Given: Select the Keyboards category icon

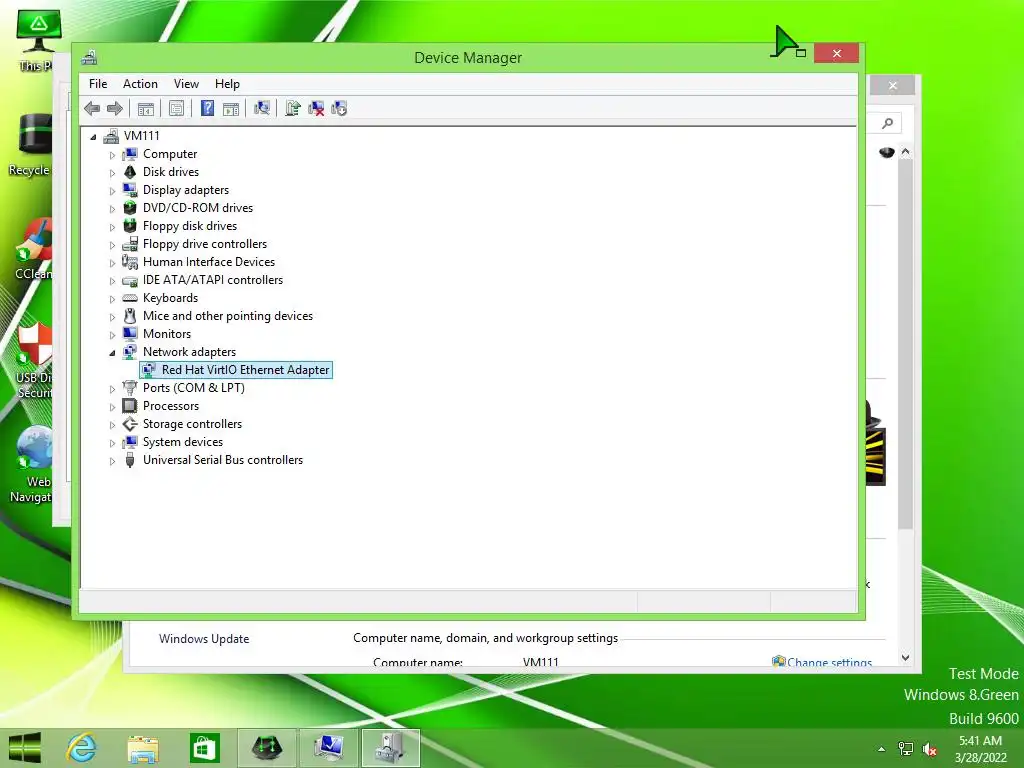Looking at the screenshot, I should [130, 298].
